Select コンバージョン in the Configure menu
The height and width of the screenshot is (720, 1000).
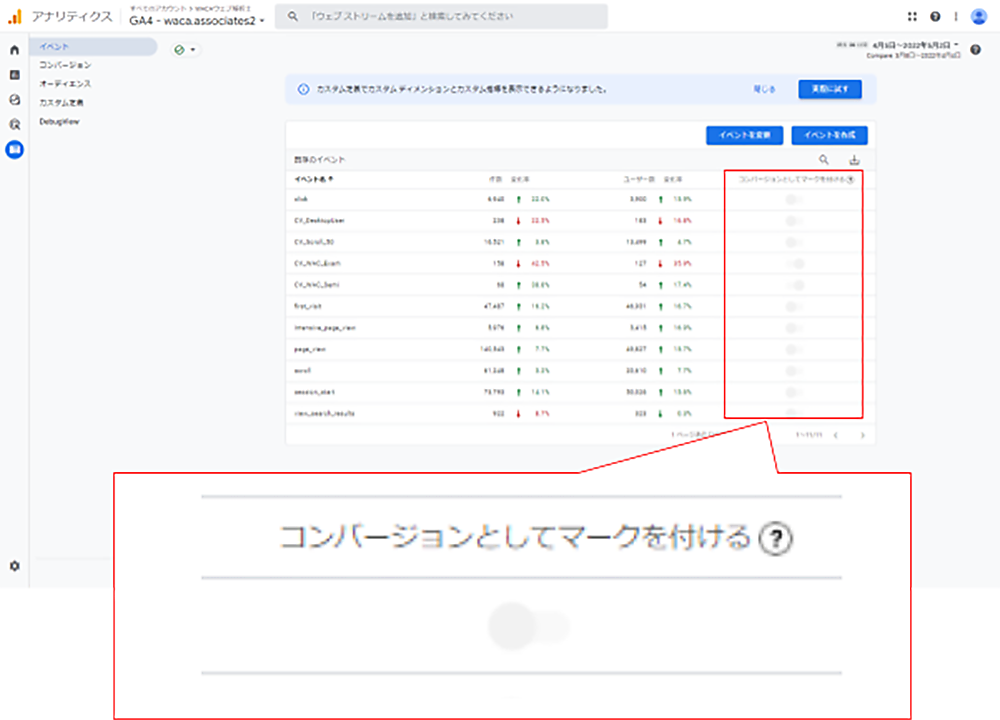click(65, 65)
